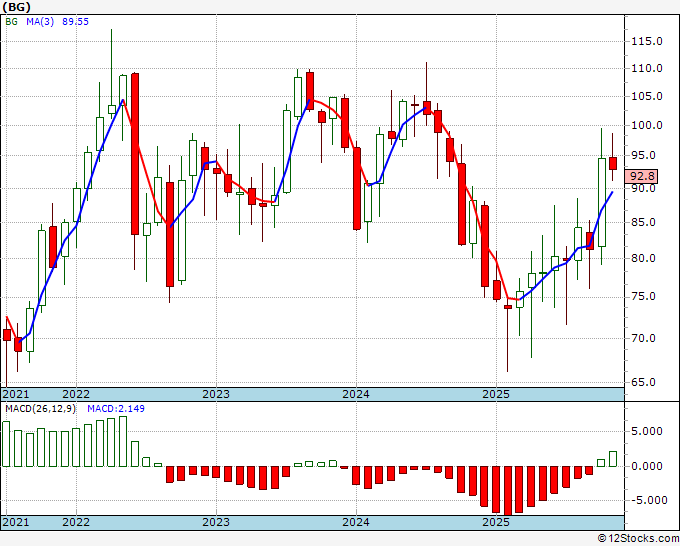The height and width of the screenshot is (546, 680).
Task: Click the 80.0 price axis label
Action: (x=644, y=258)
